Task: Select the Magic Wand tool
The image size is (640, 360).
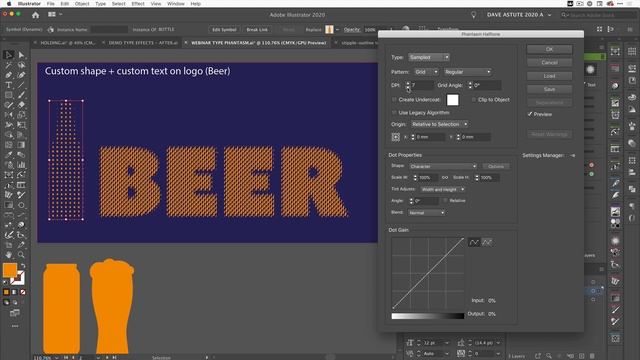Action: click(x=9, y=65)
